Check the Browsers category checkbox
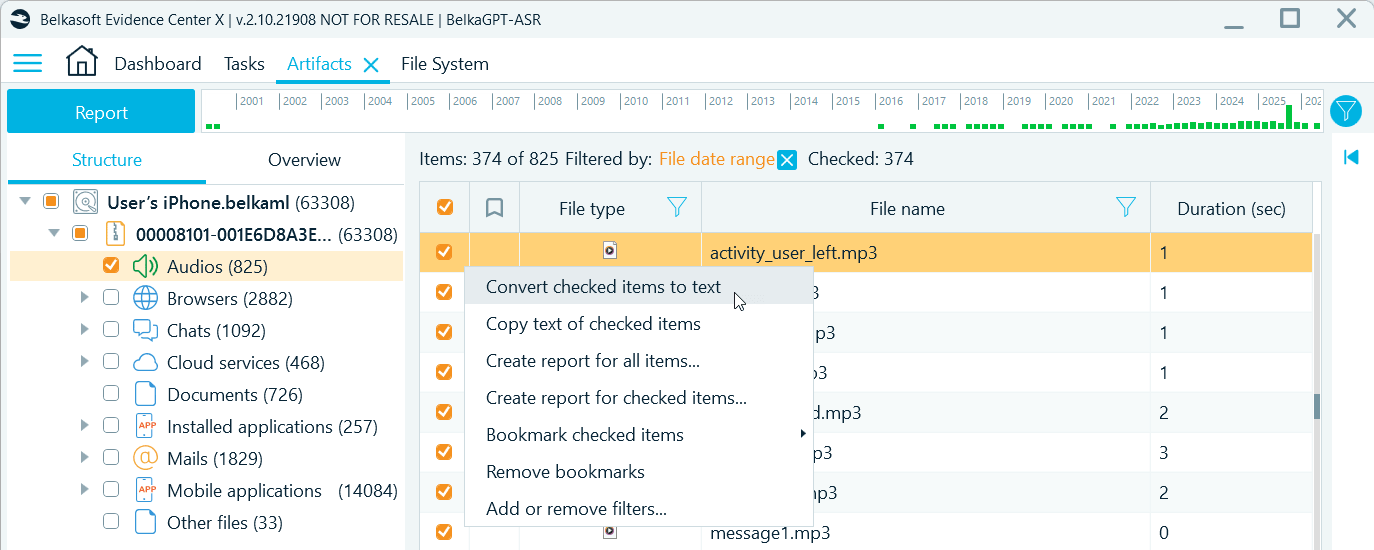 [x=111, y=298]
